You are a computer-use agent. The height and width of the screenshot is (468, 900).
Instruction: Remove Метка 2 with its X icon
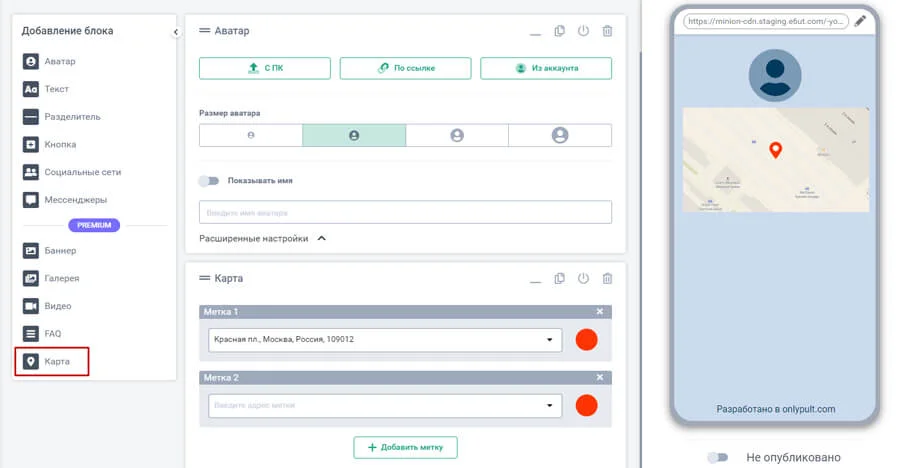(600, 377)
